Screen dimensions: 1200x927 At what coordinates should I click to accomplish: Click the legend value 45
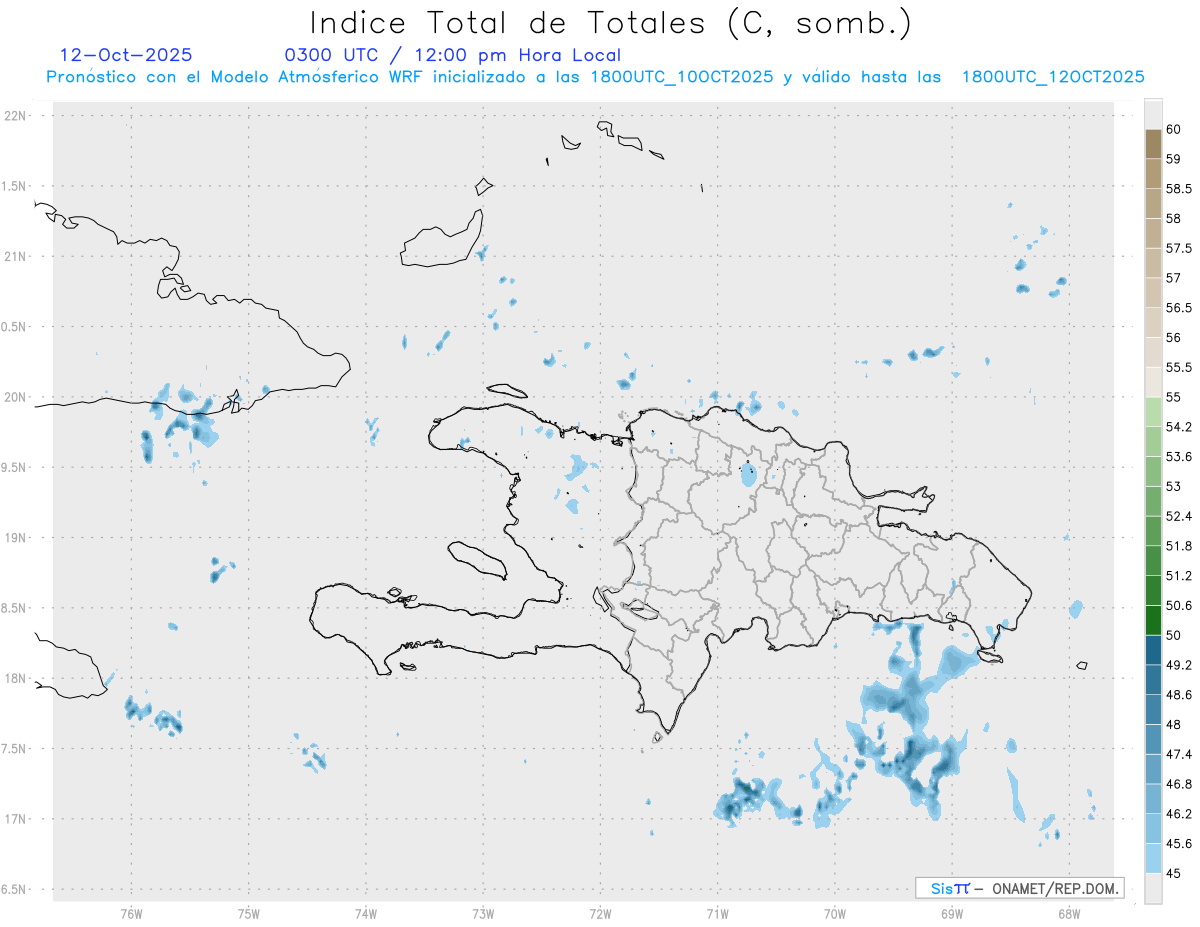1174,873
